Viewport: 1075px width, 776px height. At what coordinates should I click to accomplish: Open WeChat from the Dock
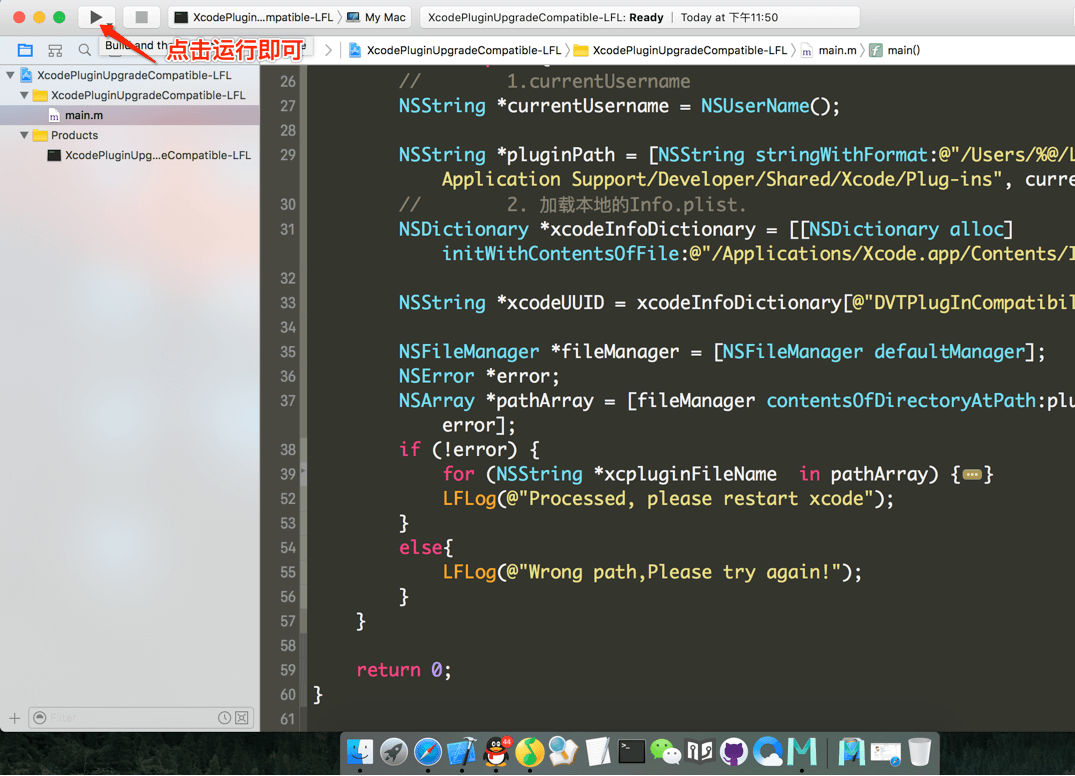[666, 752]
